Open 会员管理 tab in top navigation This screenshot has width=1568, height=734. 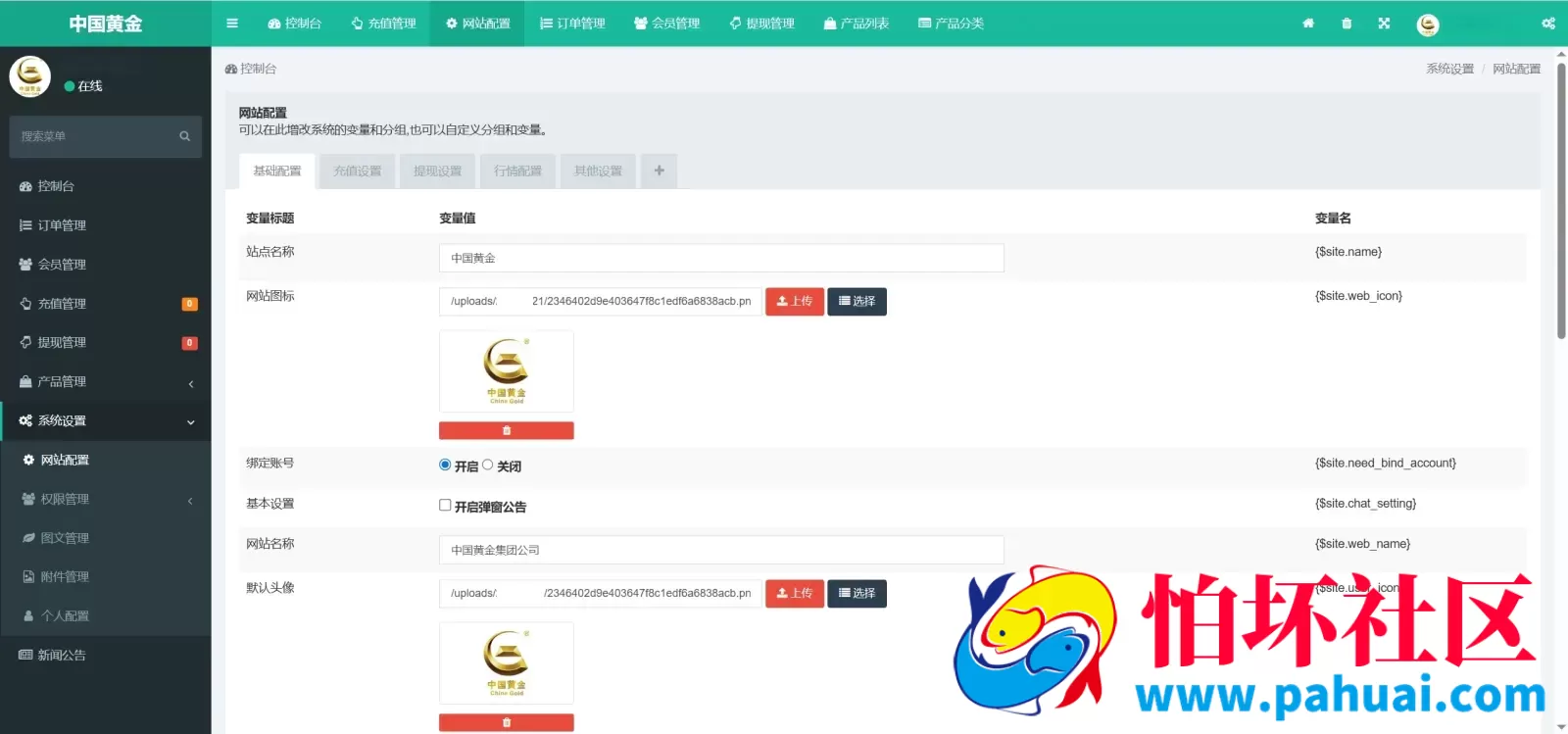pos(666,24)
